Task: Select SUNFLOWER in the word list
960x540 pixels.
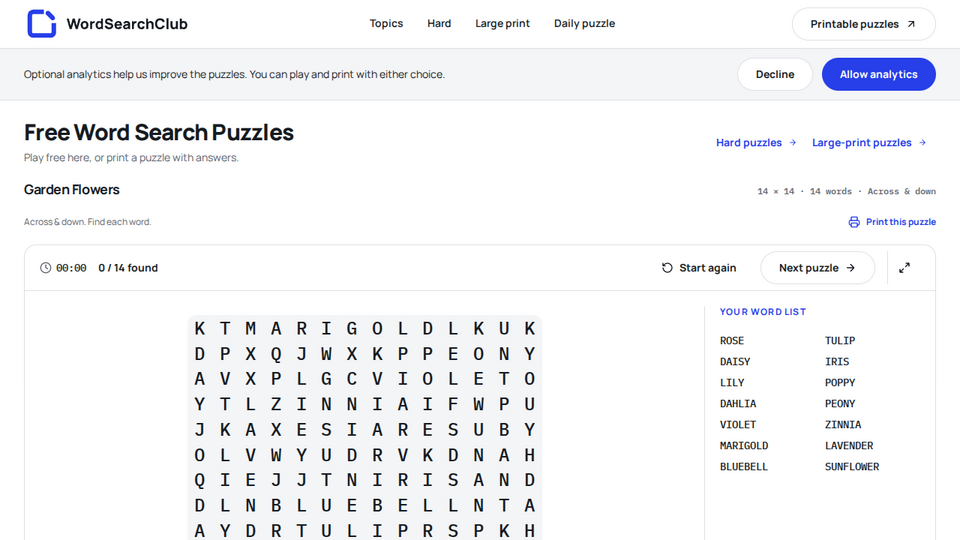Action: (x=852, y=467)
